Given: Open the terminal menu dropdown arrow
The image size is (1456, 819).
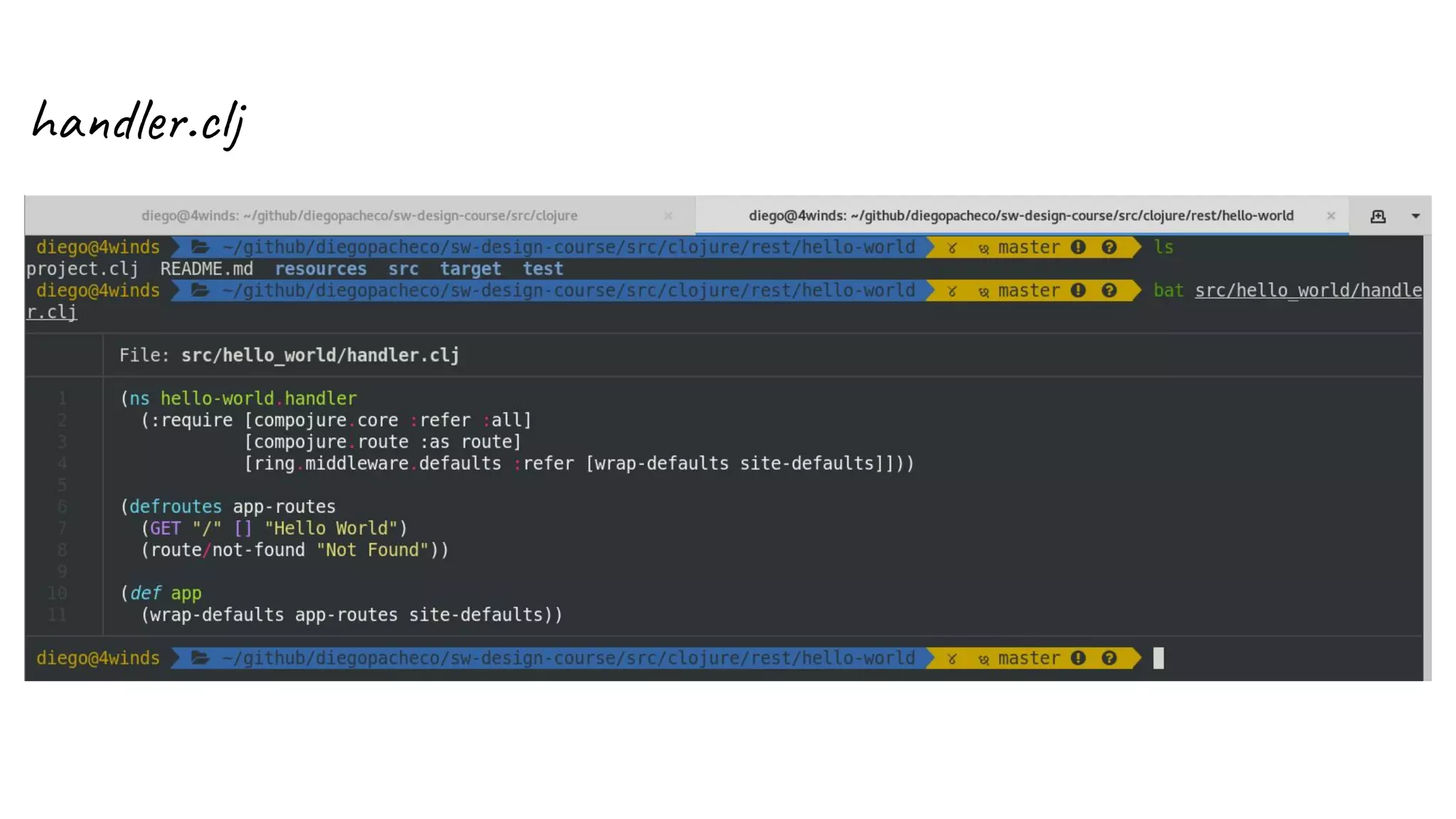Looking at the screenshot, I should tap(1415, 216).
